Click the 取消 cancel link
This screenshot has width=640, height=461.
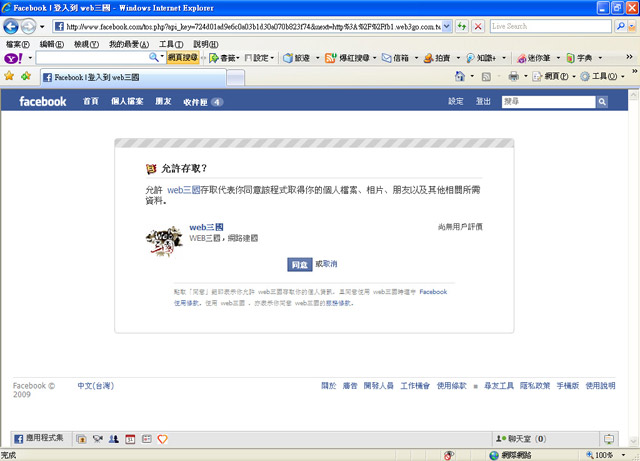point(330,264)
